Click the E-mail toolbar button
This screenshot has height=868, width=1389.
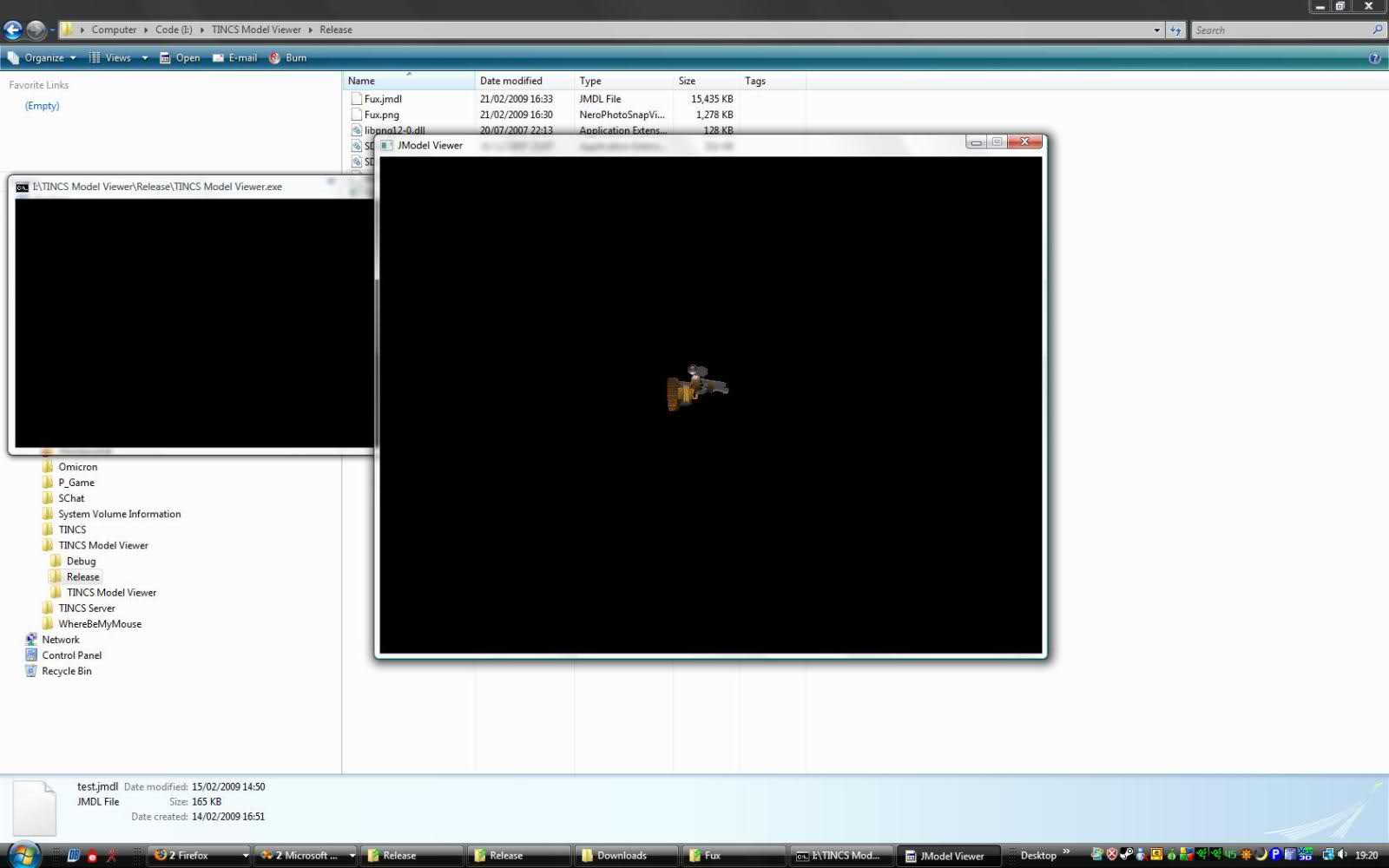[x=234, y=58]
